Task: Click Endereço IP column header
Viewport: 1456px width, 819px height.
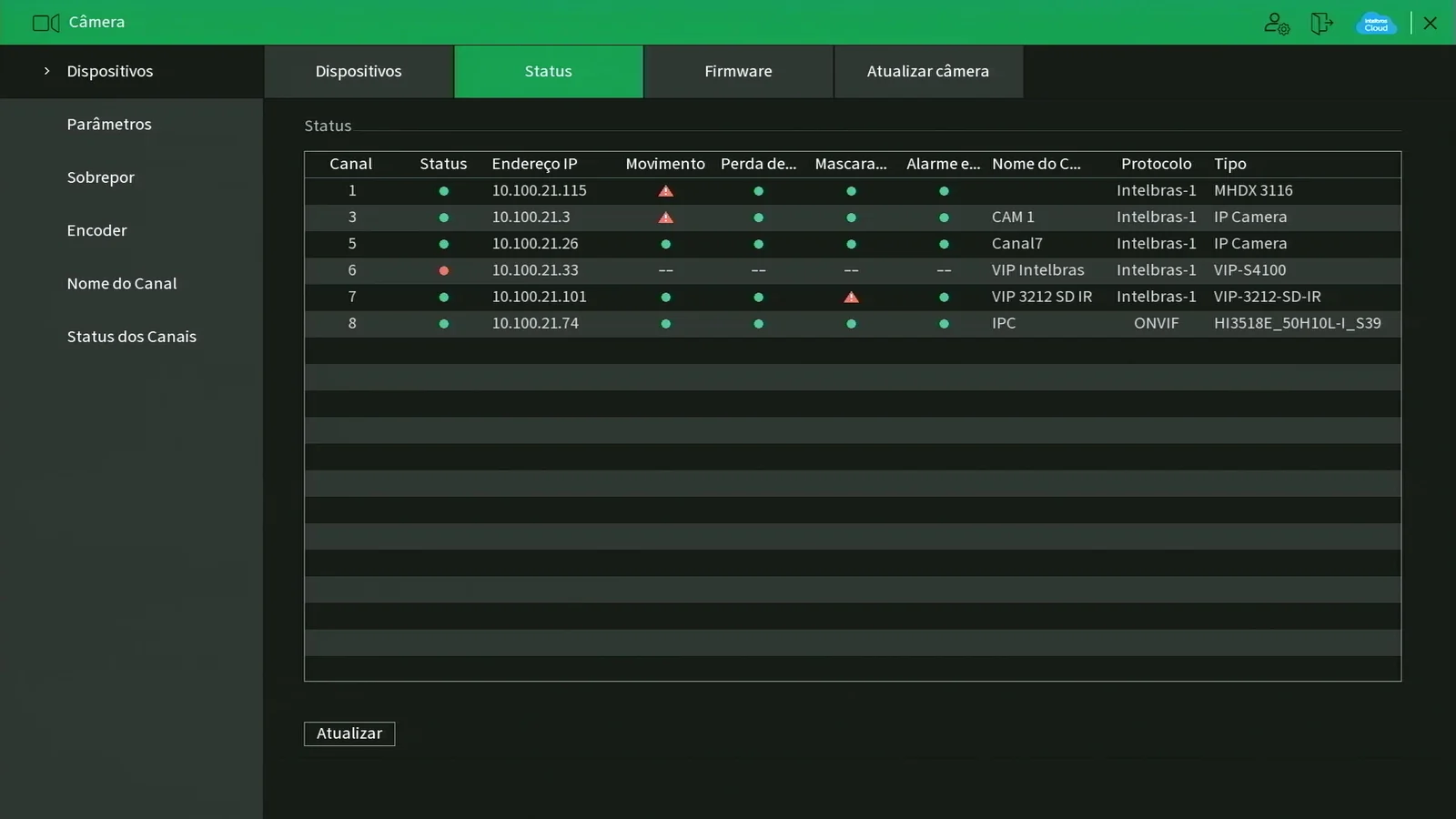Action: 535,164
